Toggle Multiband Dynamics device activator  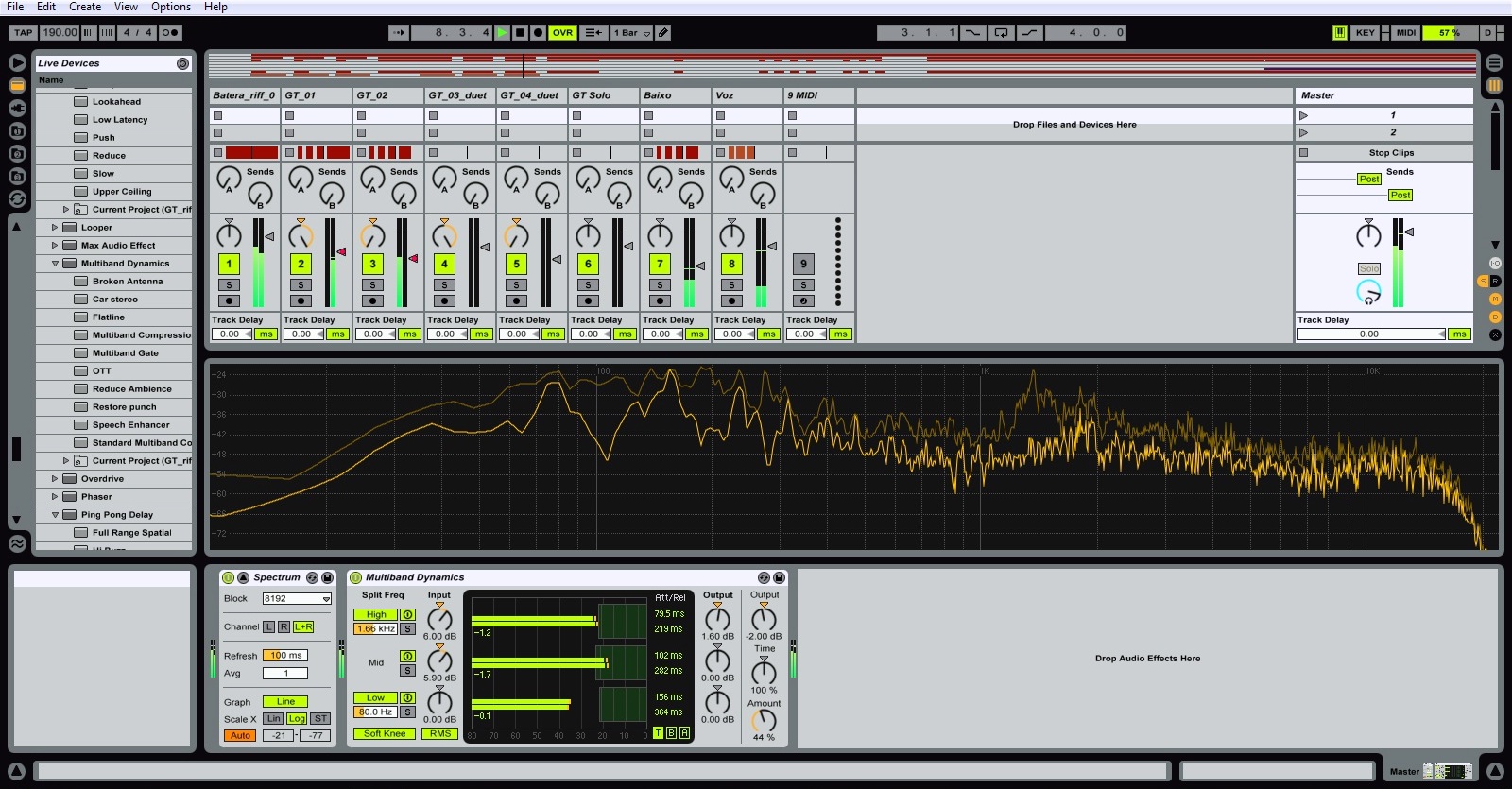pyautogui.click(x=355, y=577)
